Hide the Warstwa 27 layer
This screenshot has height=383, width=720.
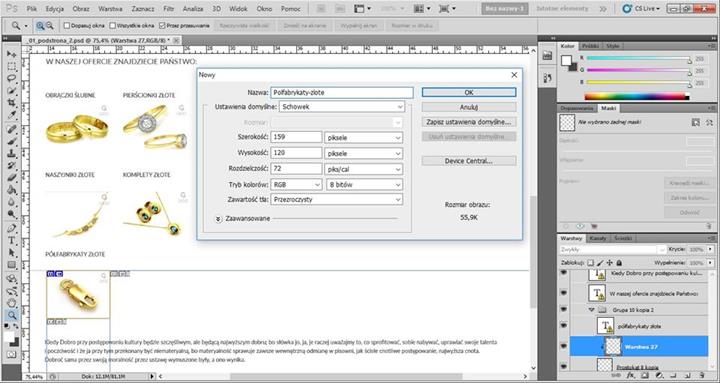coord(563,346)
